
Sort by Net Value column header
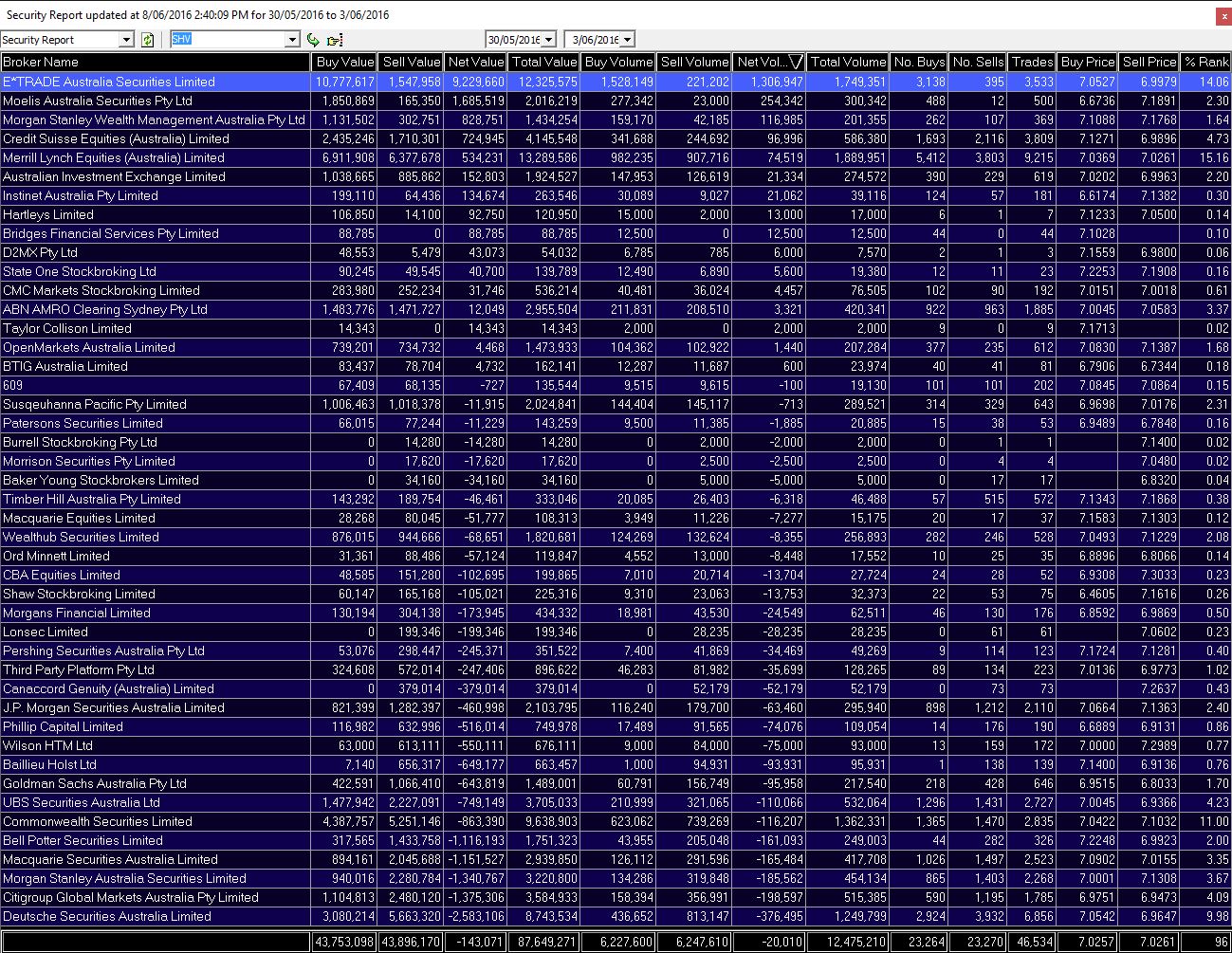pyautogui.click(x=475, y=62)
